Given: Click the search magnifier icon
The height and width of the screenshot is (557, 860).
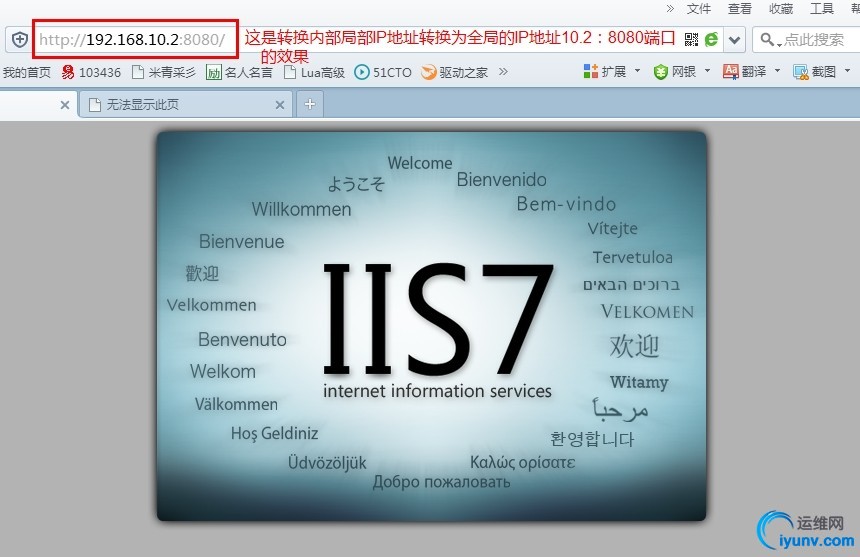Looking at the screenshot, I should click(767, 39).
